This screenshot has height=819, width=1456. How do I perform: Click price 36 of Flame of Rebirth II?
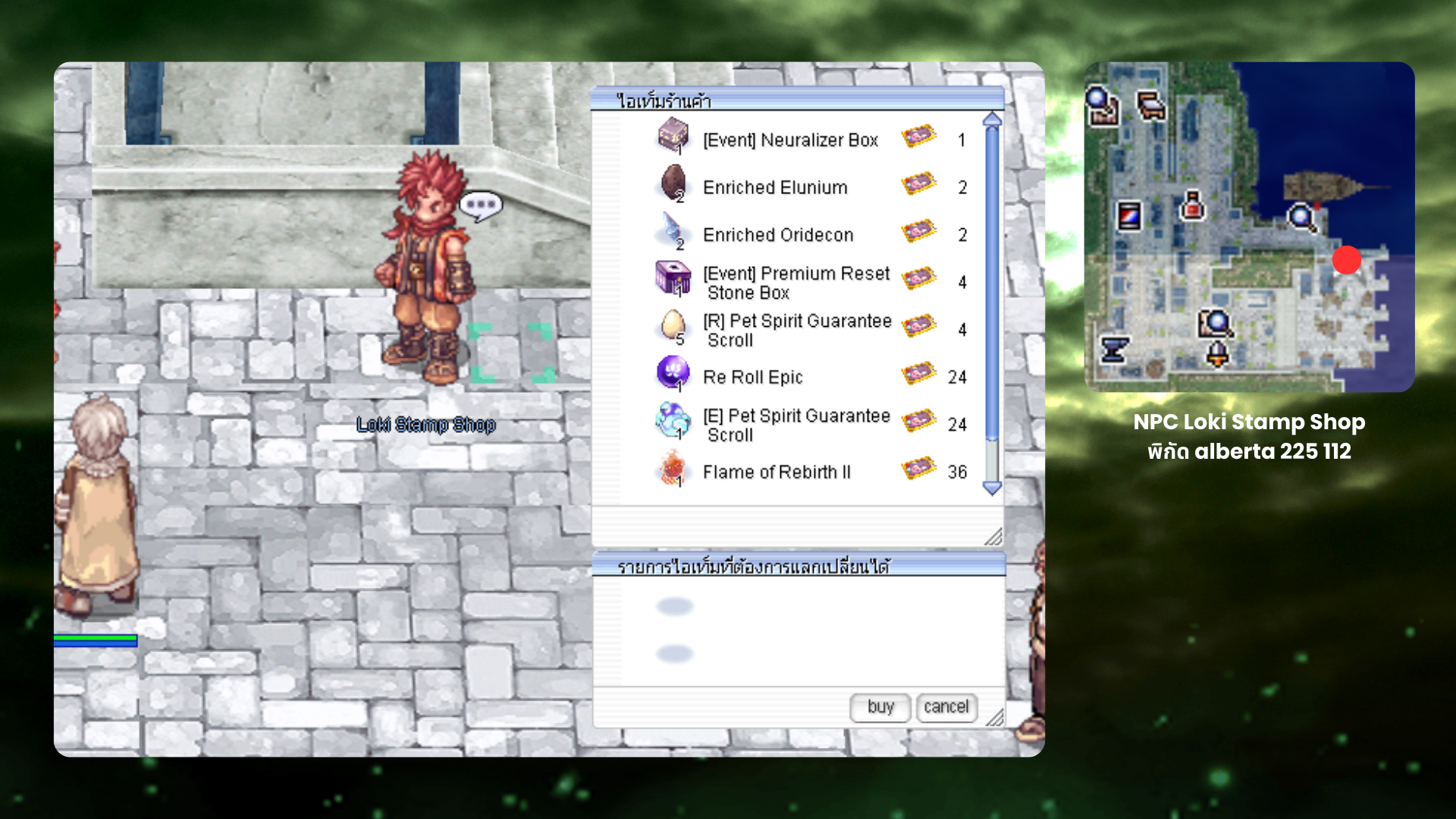point(957,472)
